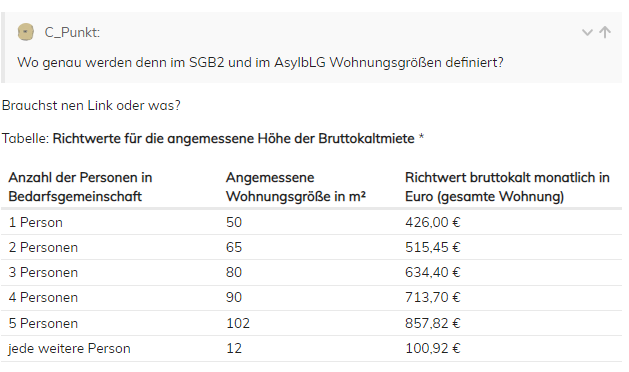
Task: Click the 857,82 € rent value
Action: click(x=432, y=323)
